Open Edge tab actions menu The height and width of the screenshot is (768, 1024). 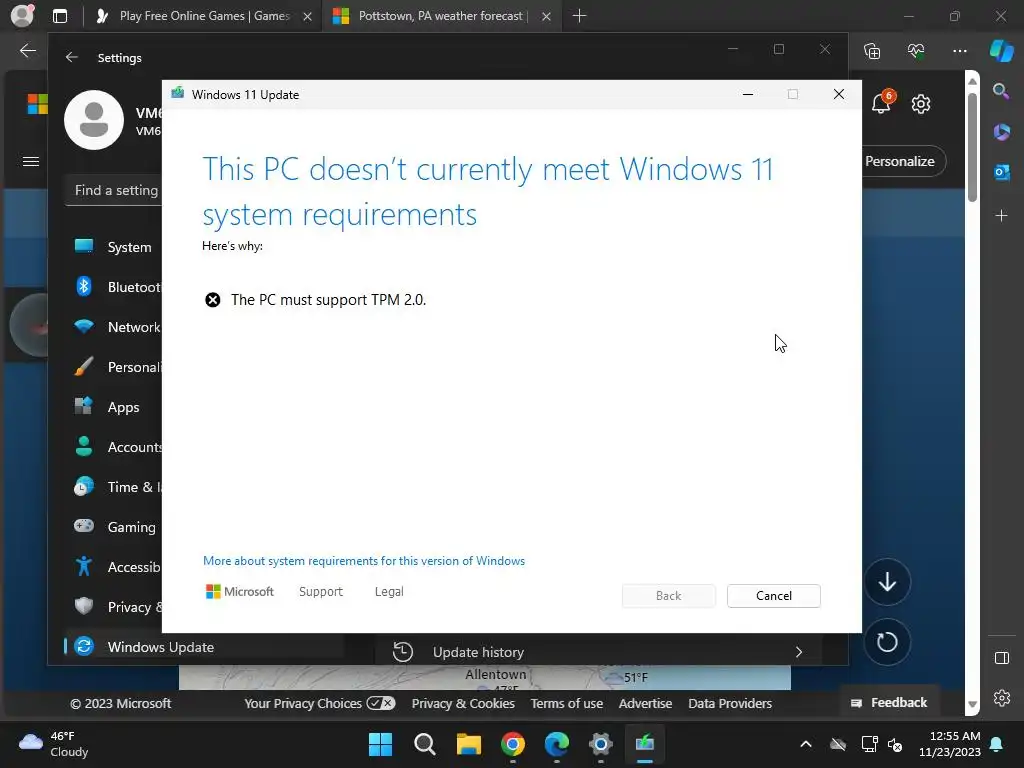coord(60,16)
